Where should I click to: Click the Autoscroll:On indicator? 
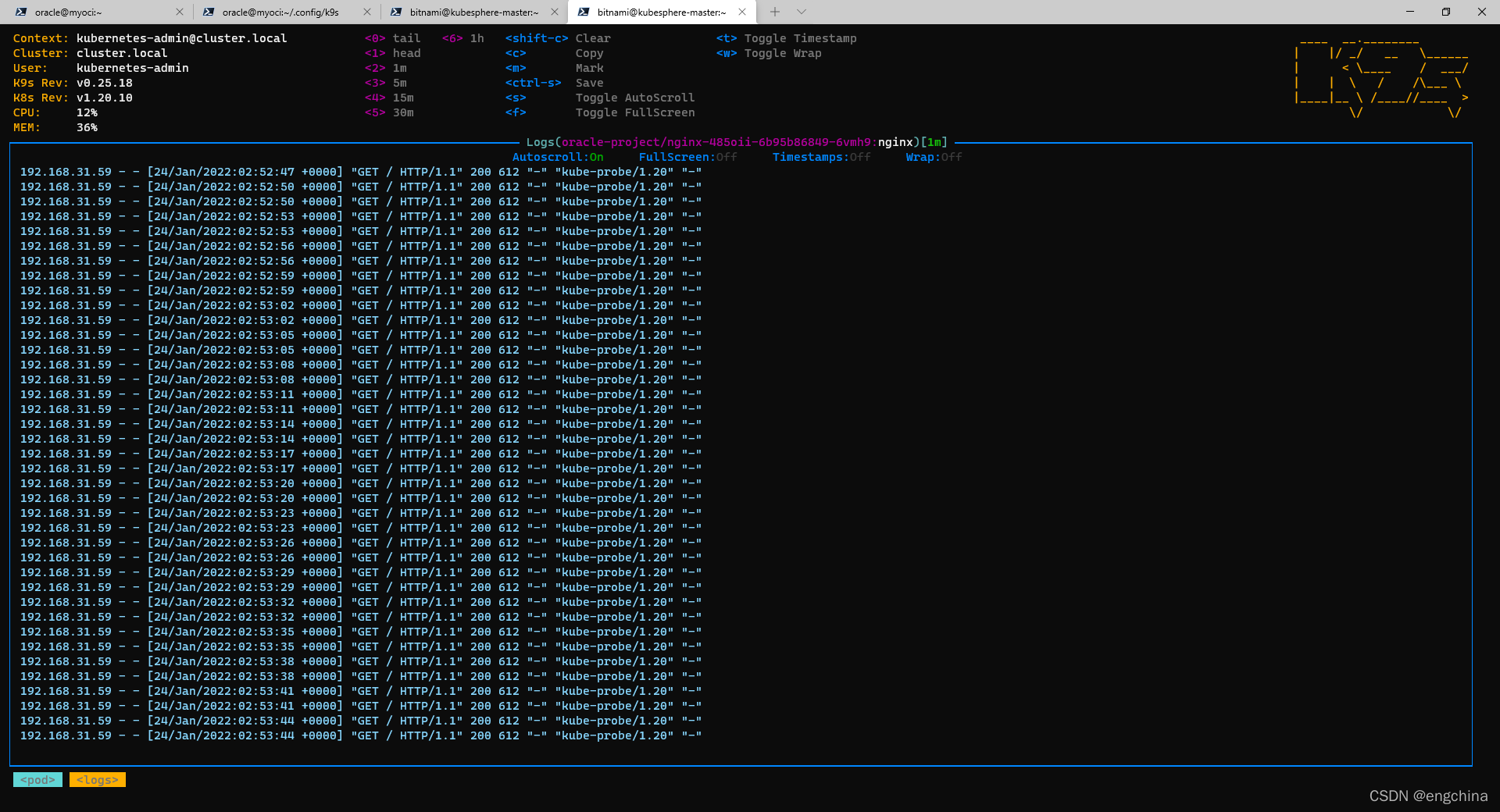click(x=558, y=157)
